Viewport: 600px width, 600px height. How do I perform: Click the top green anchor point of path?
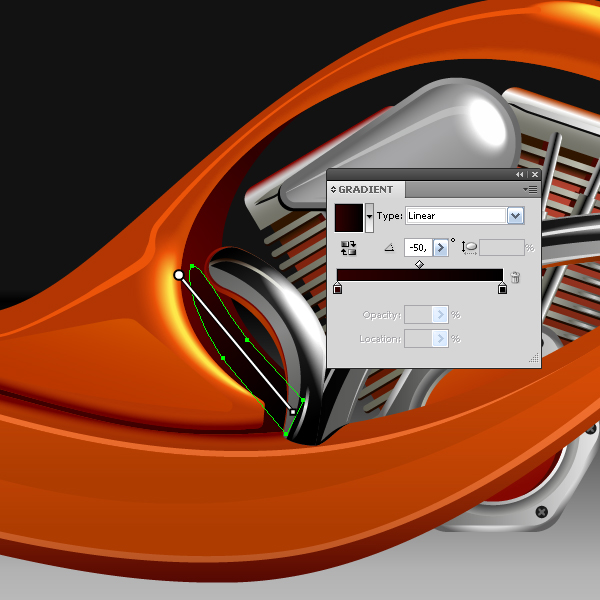coord(192,266)
